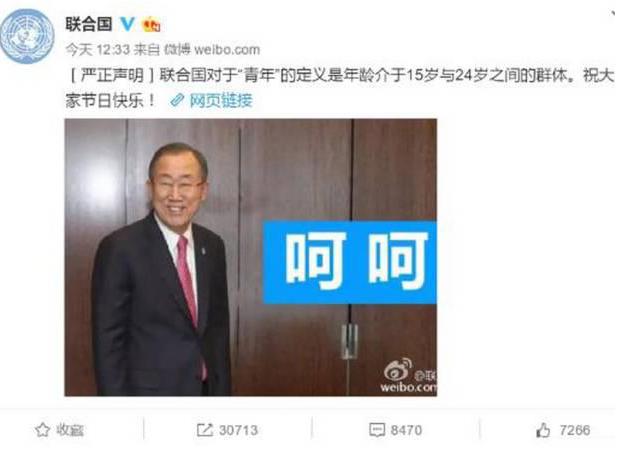Click the orange membership badge icon
The width and height of the screenshot is (621, 466).
151,25
